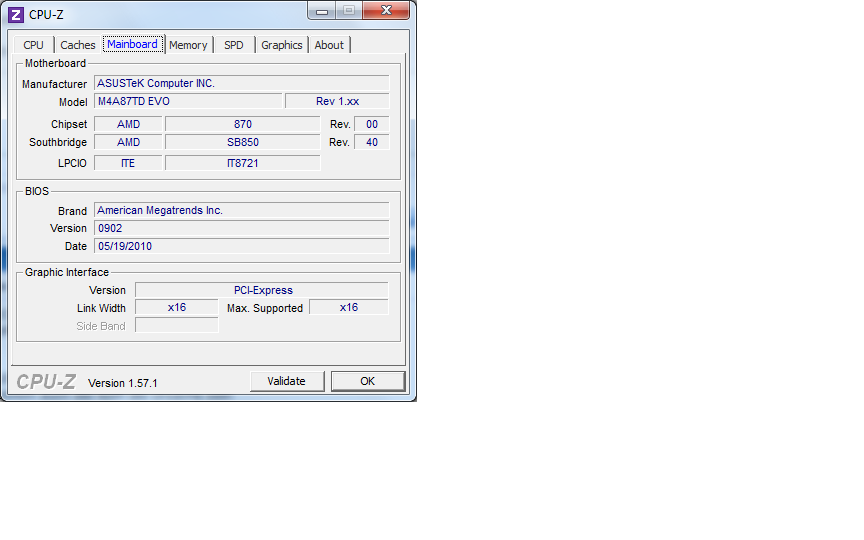
Task: Click the LPCIO vendor ITE
Action: click(128, 163)
